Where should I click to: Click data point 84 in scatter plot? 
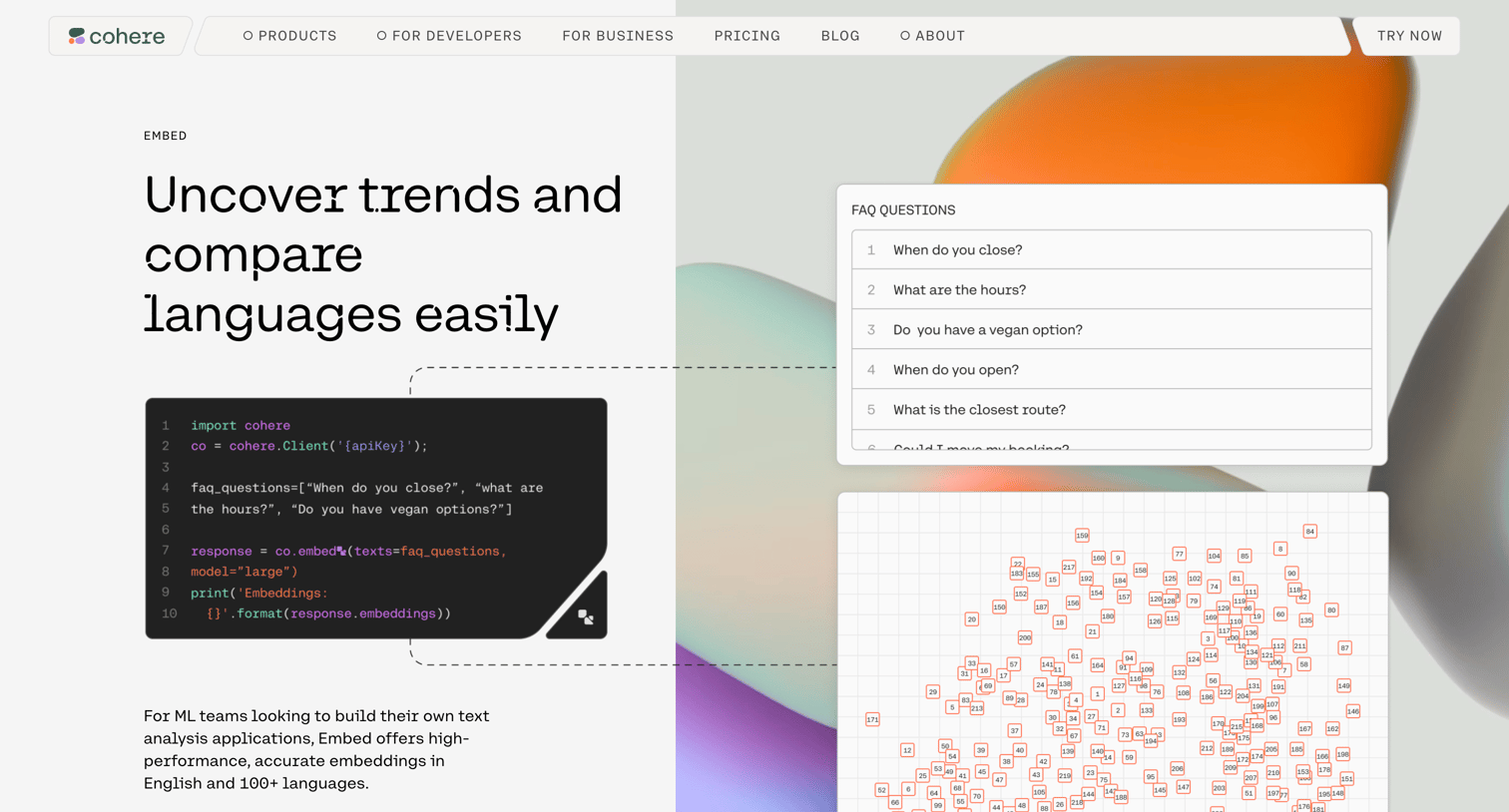[1310, 532]
